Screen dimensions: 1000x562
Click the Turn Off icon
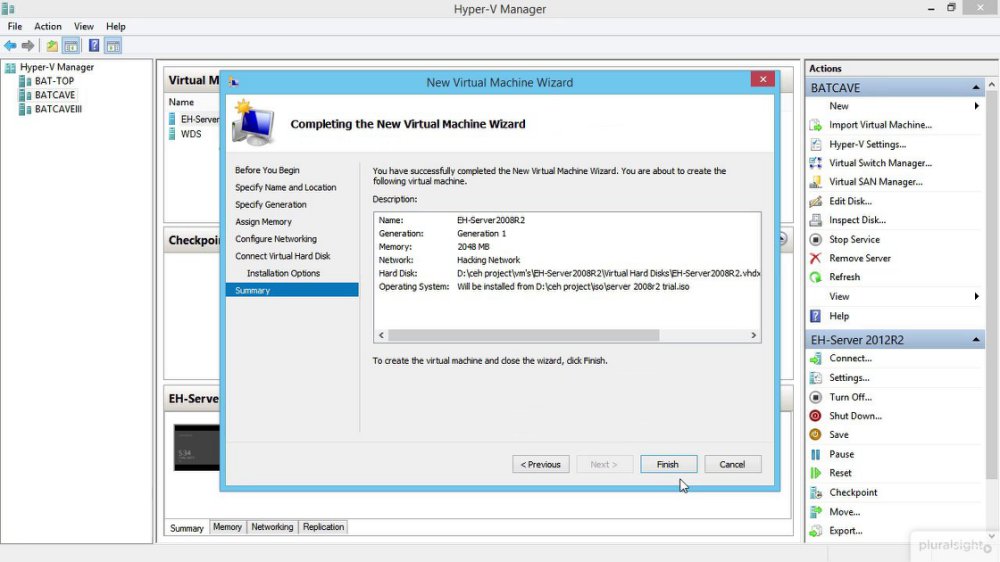[816, 397]
